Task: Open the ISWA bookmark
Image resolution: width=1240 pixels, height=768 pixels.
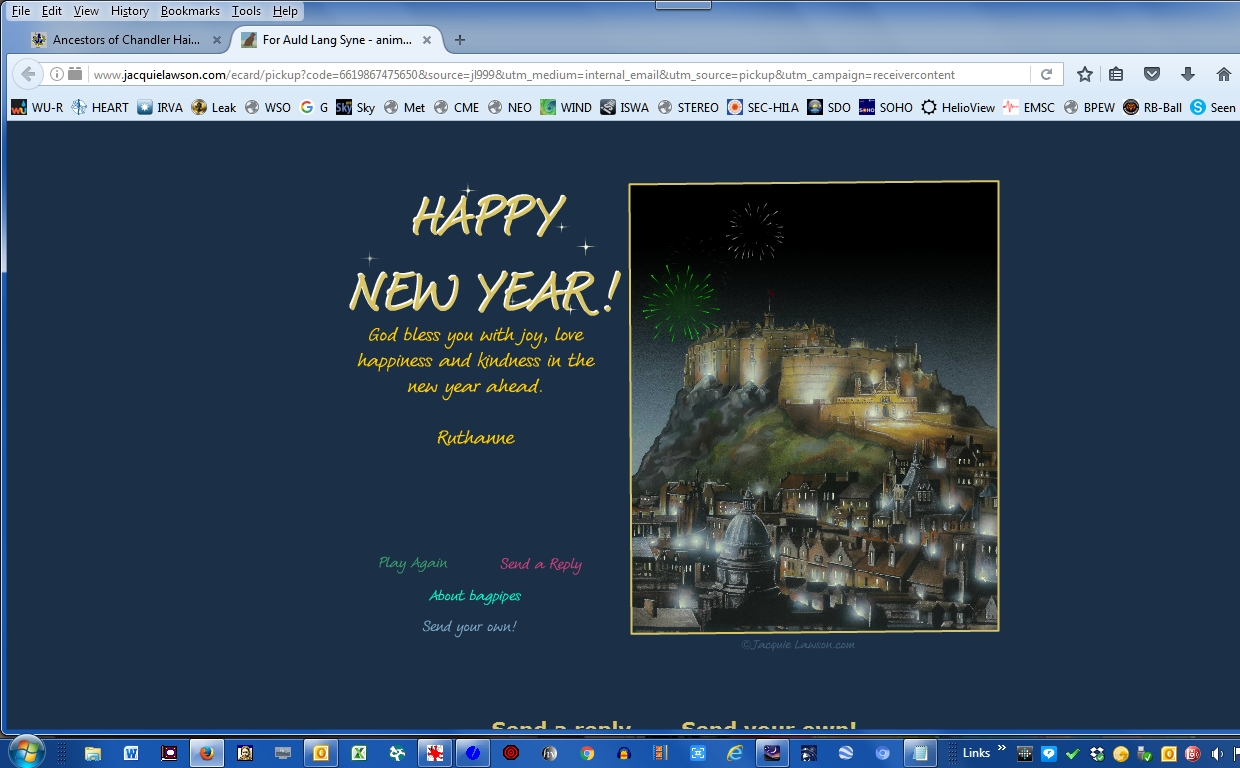Action: (x=625, y=107)
